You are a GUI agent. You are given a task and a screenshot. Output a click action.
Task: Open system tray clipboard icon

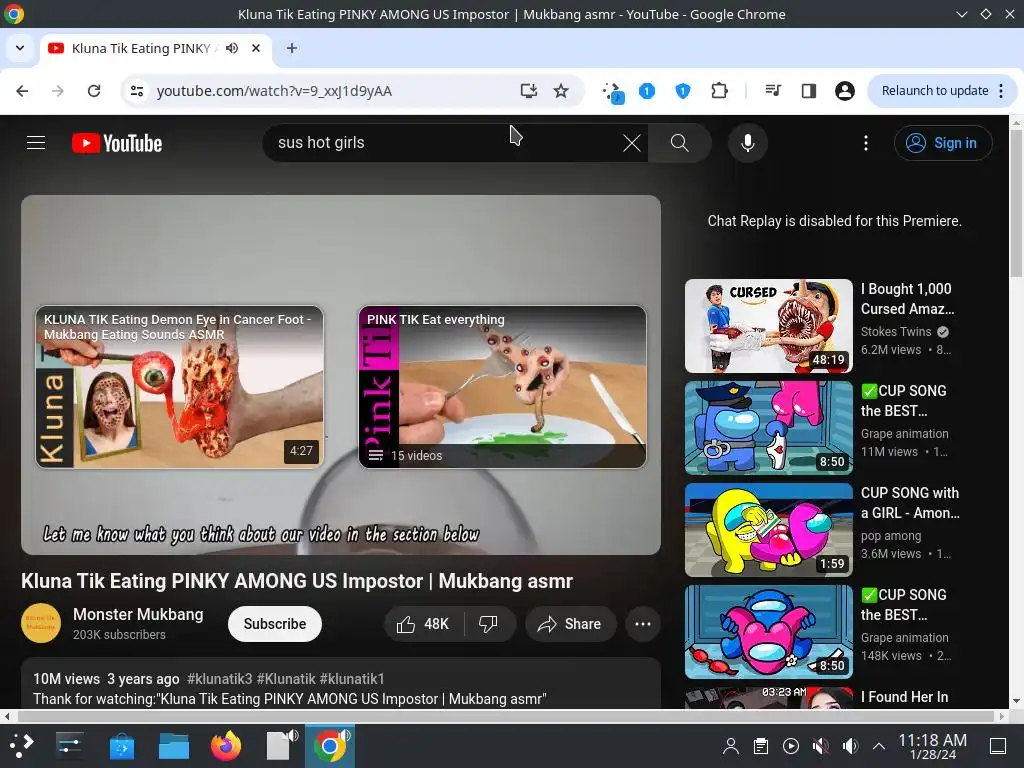pos(761,746)
